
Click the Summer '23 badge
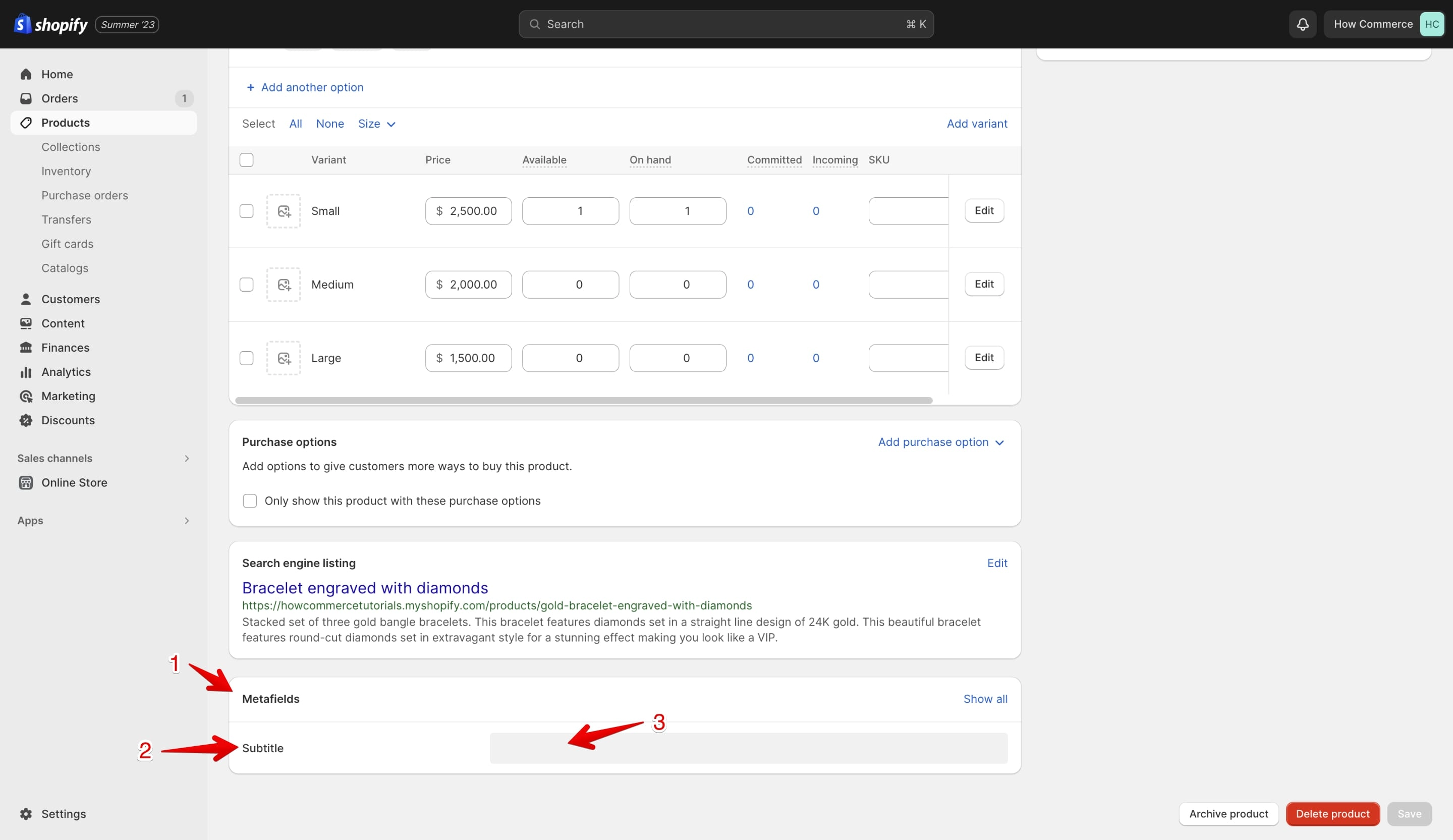click(x=127, y=24)
